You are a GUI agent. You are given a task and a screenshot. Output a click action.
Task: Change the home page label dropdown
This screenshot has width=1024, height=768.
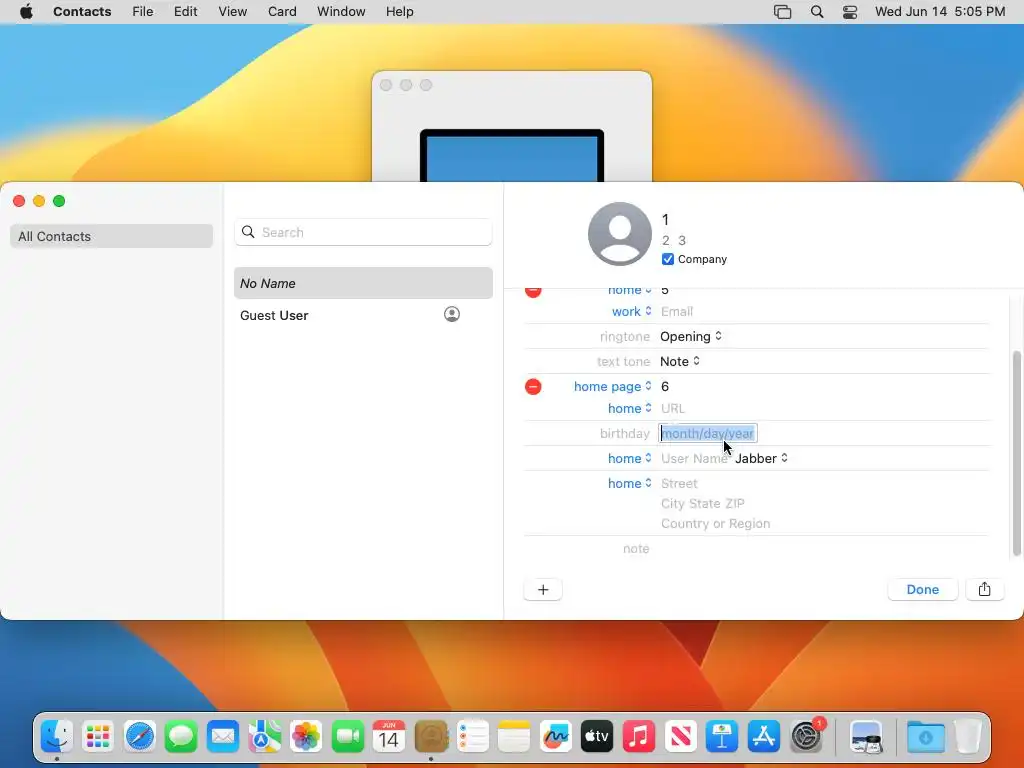(x=612, y=387)
